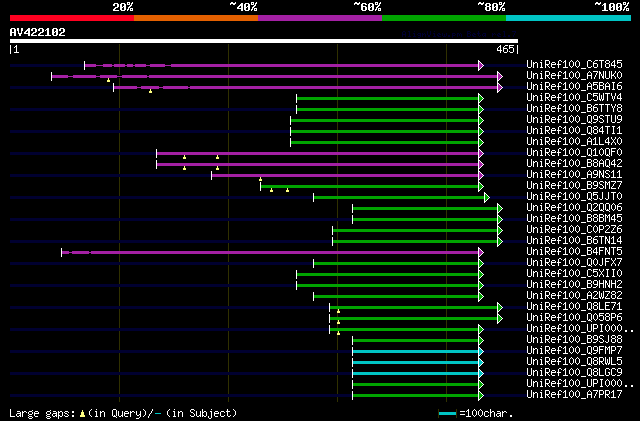Click the yellow gap marker under A5BAI6 alignment
This screenshot has height=421, width=640.
(x=151, y=91)
